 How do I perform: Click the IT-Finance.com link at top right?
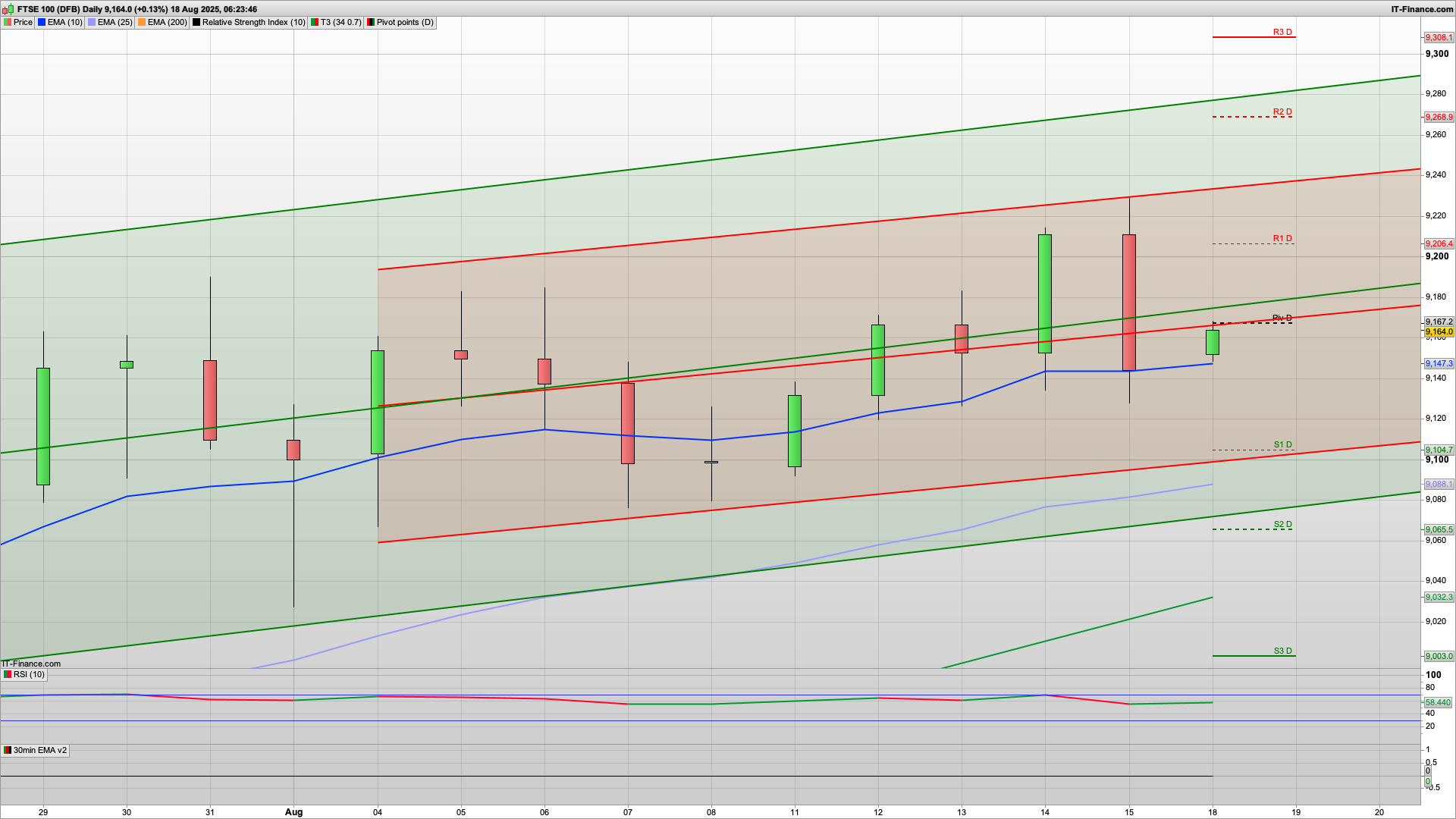1422,9
